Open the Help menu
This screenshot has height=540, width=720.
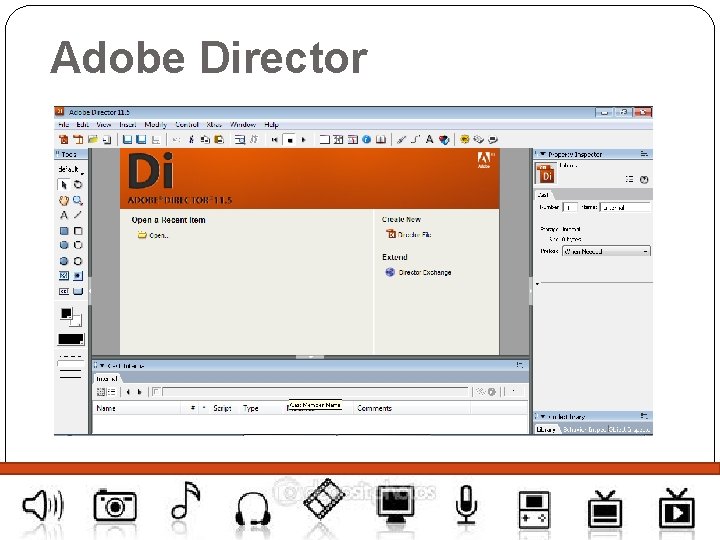point(271,124)
